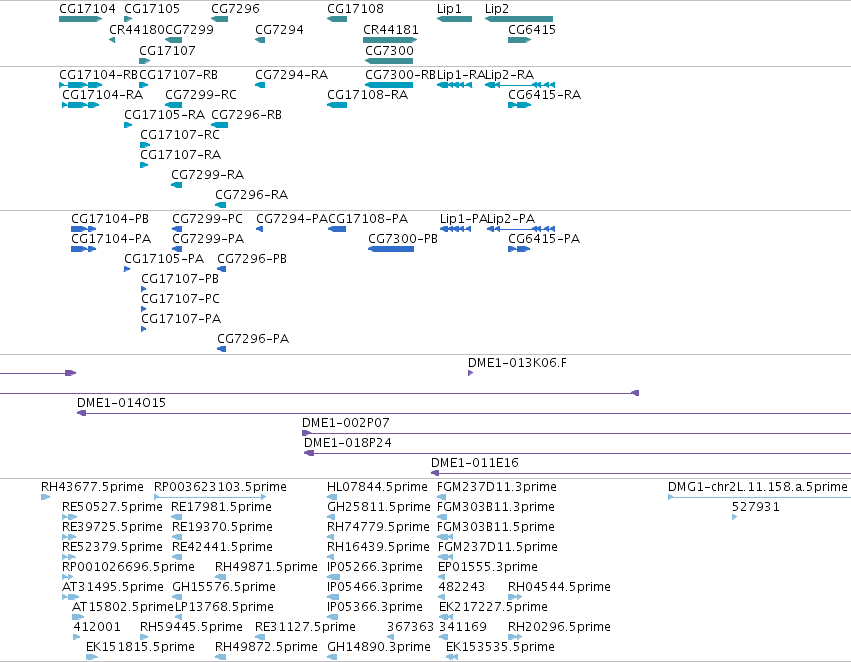Click protein CG7300-PB
The width and height of the screenshot is (851, 662).
pos(391,249)
